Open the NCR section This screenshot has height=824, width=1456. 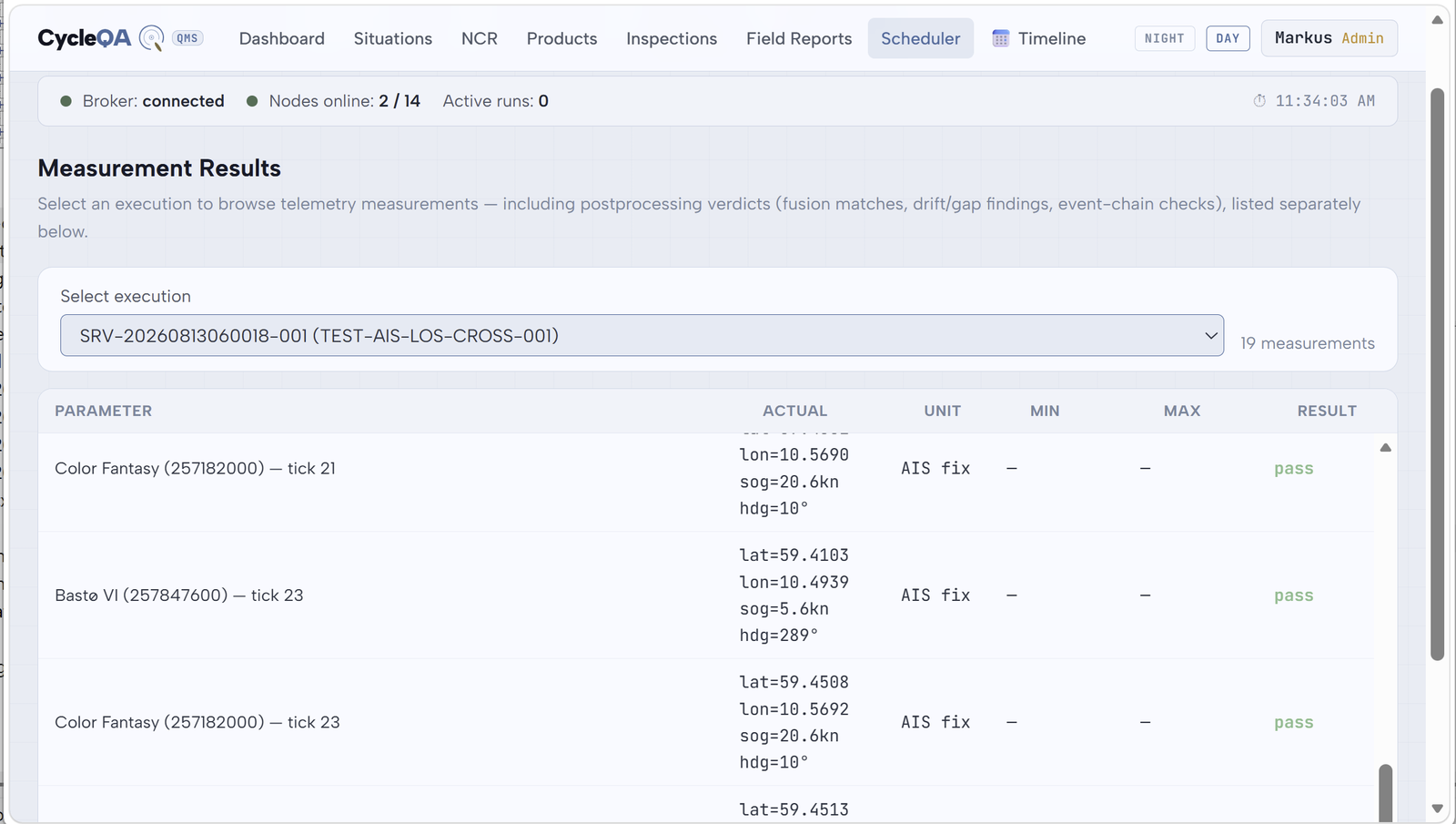[480, 38]
